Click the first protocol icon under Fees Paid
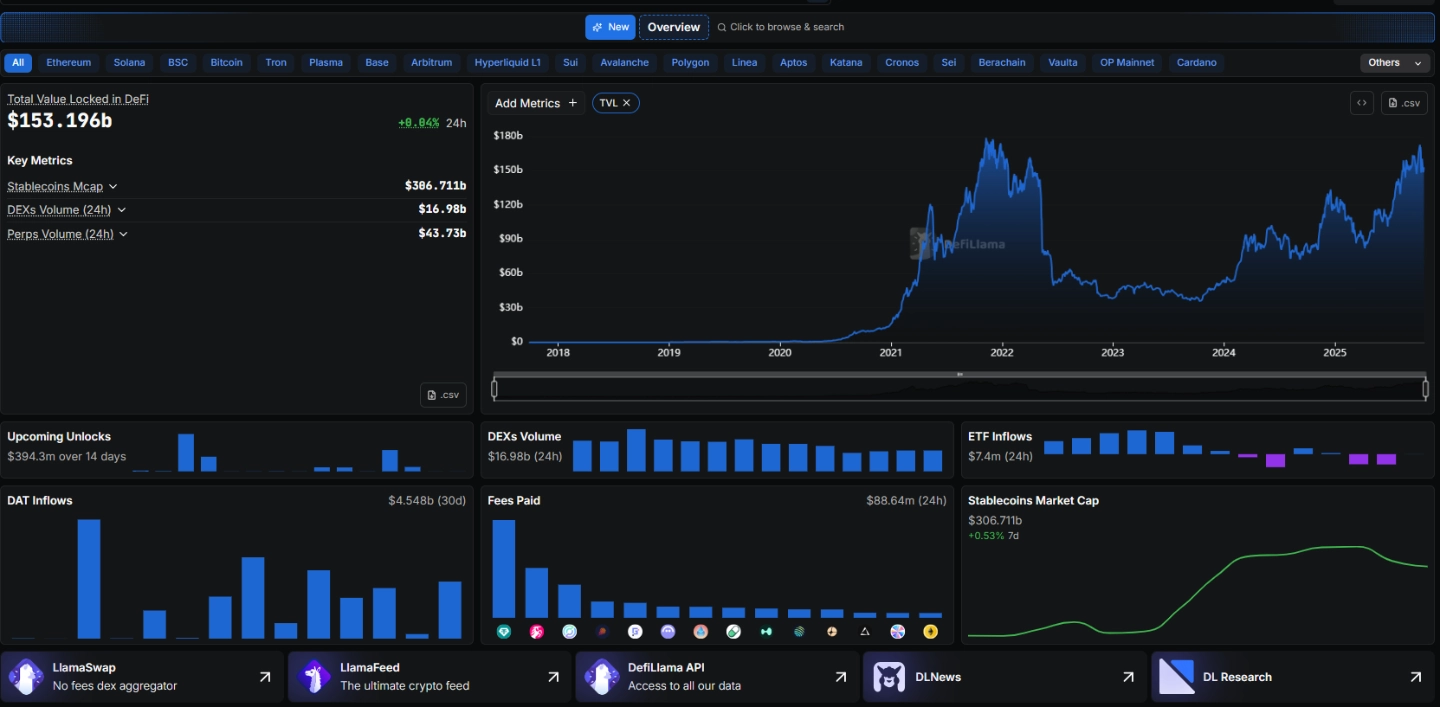The image size is (1440, 707). (504, 632)
